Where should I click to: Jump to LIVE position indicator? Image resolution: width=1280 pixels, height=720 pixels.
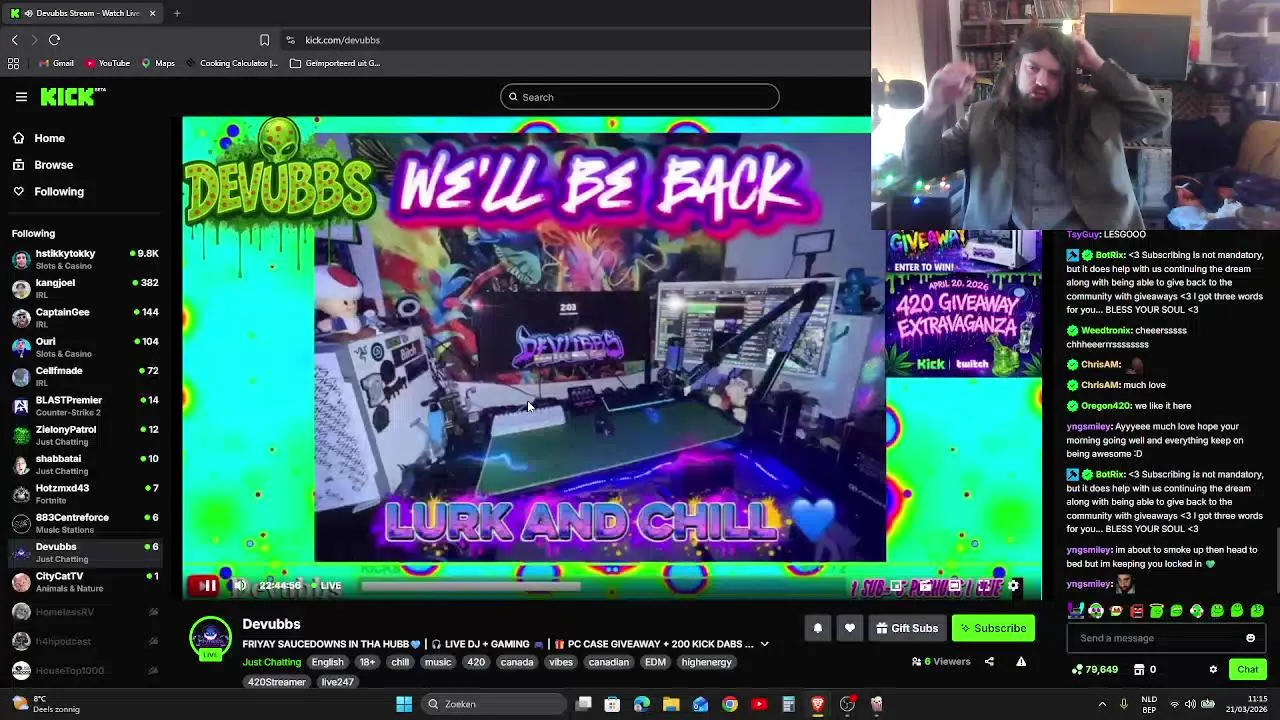(326, 586)
